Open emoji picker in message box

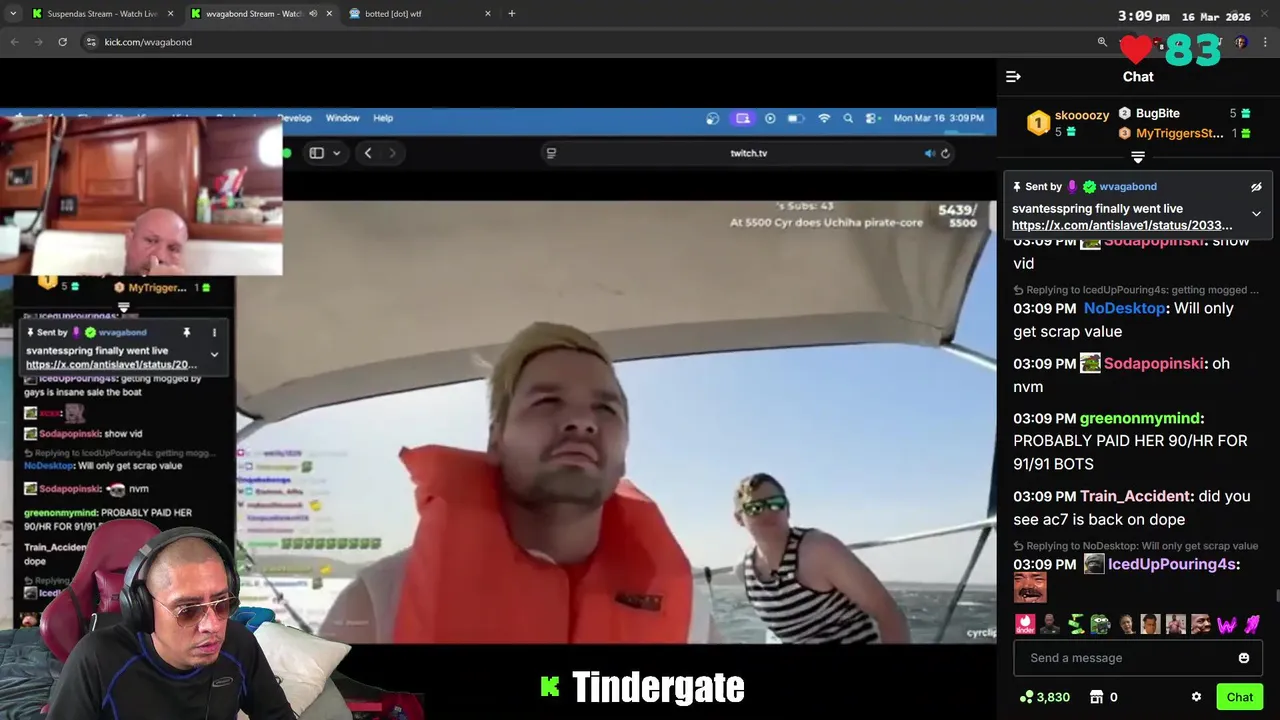tap(1244, 658)
